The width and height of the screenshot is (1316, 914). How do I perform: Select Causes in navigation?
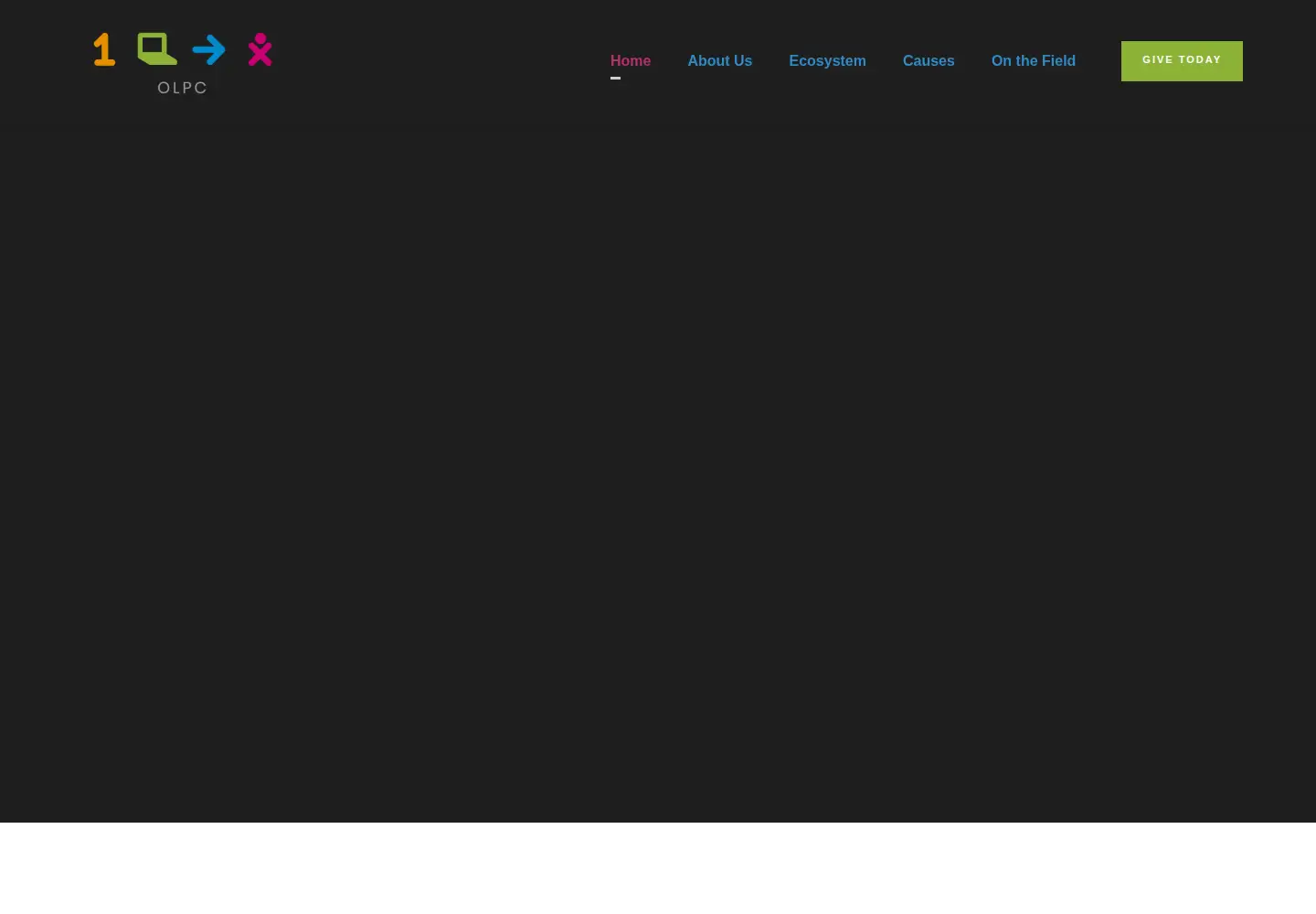(x=929, y=60)
